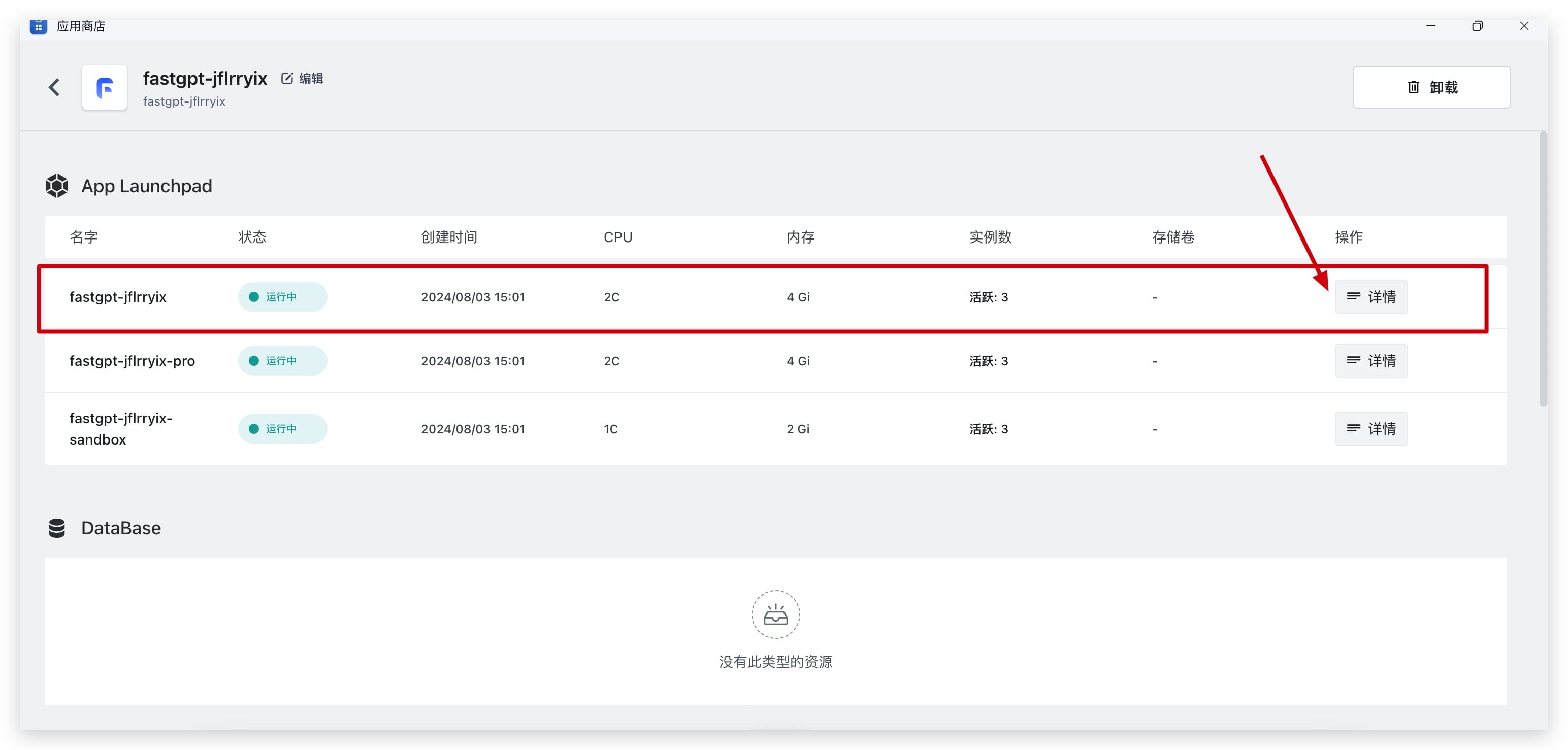Click the App Launchpad section icon
The image size is (1568, 750).
click(56, 186)
